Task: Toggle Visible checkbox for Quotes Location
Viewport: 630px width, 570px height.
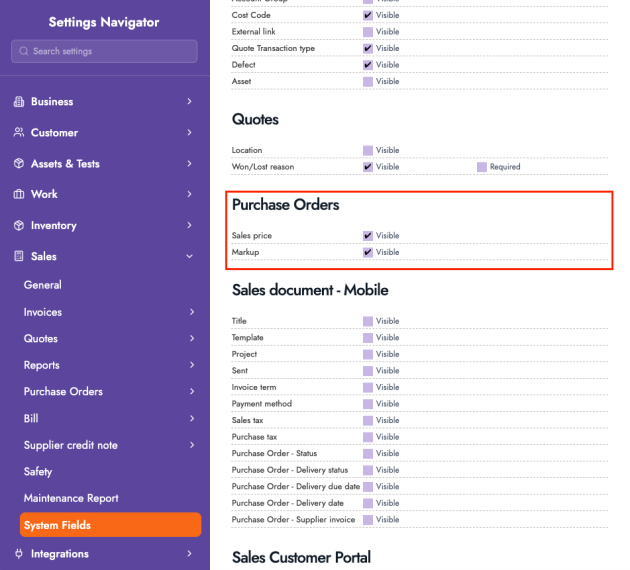Action: pos(368,150)
